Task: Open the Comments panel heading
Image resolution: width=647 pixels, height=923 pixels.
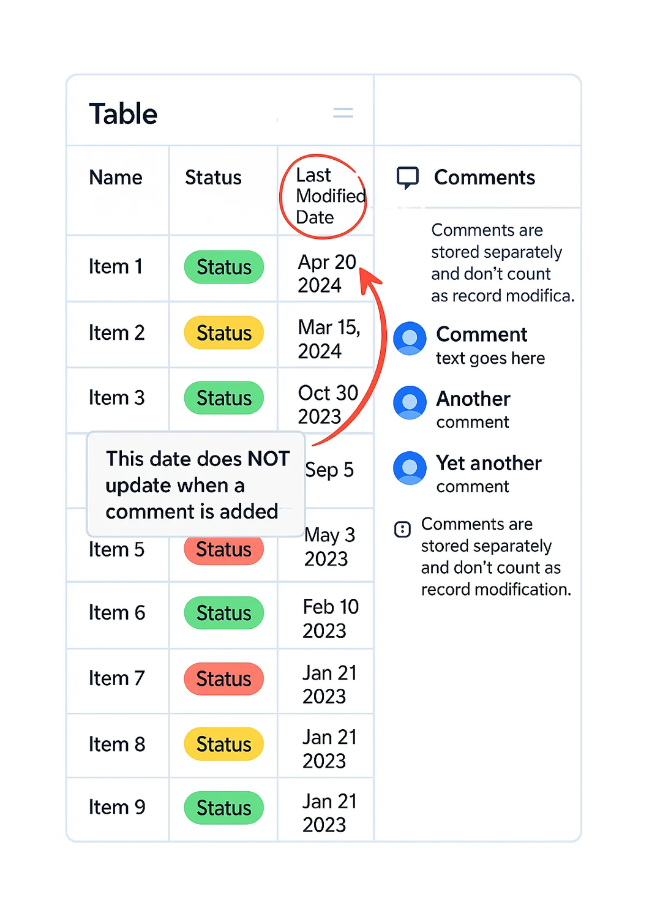Action: tap(484, 178)
